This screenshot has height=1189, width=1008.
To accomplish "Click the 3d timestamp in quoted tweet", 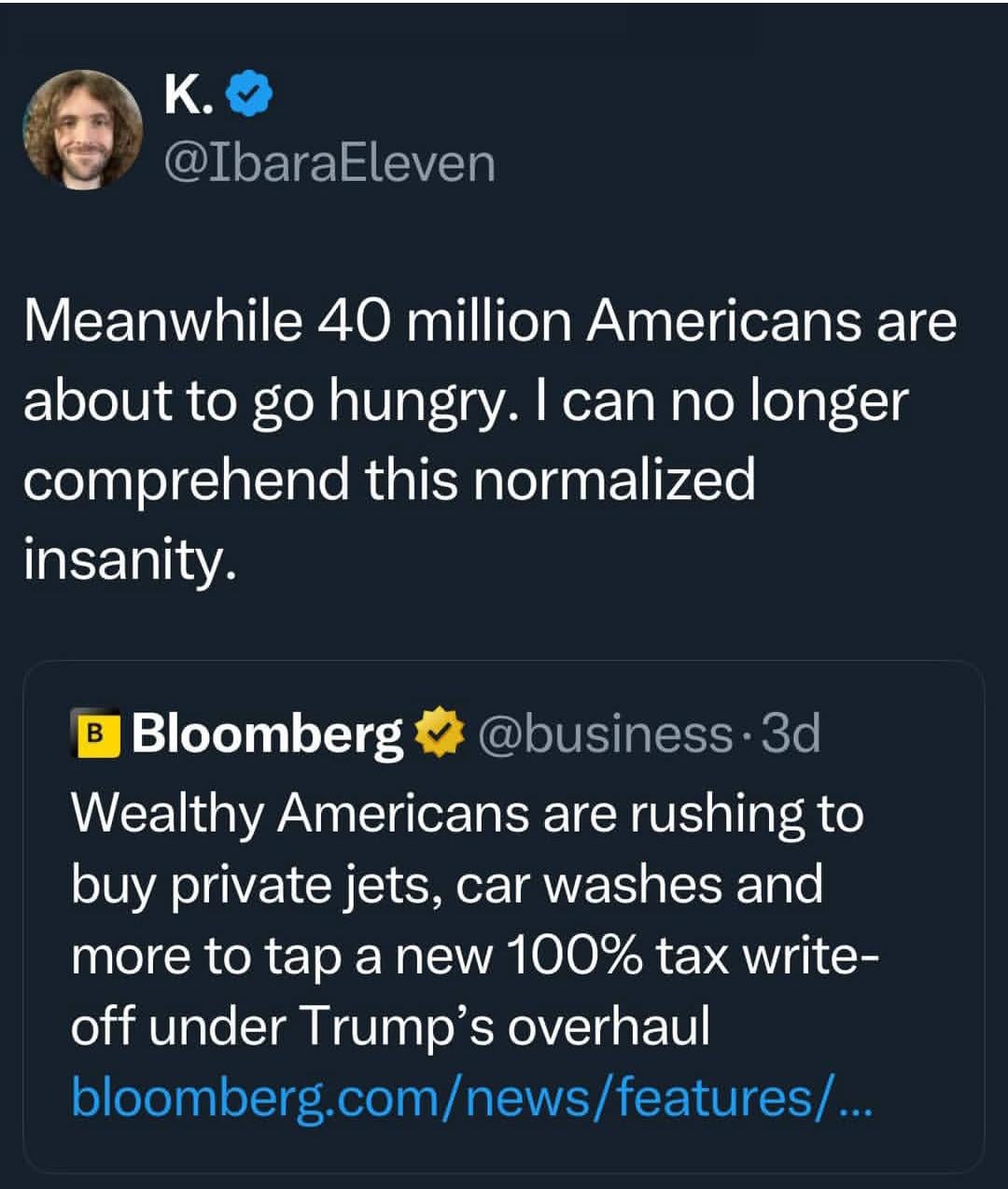I will pos(791,734).
